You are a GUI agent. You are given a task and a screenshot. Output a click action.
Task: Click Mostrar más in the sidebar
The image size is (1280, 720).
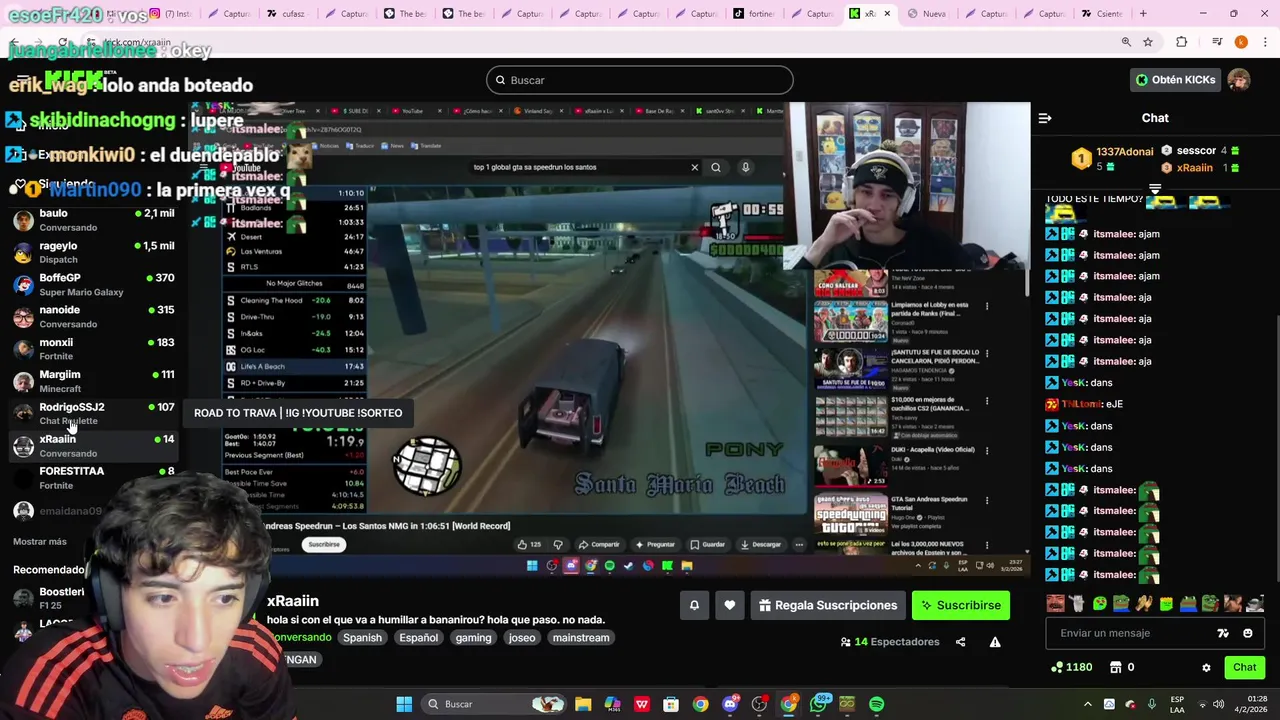[40, 541]
